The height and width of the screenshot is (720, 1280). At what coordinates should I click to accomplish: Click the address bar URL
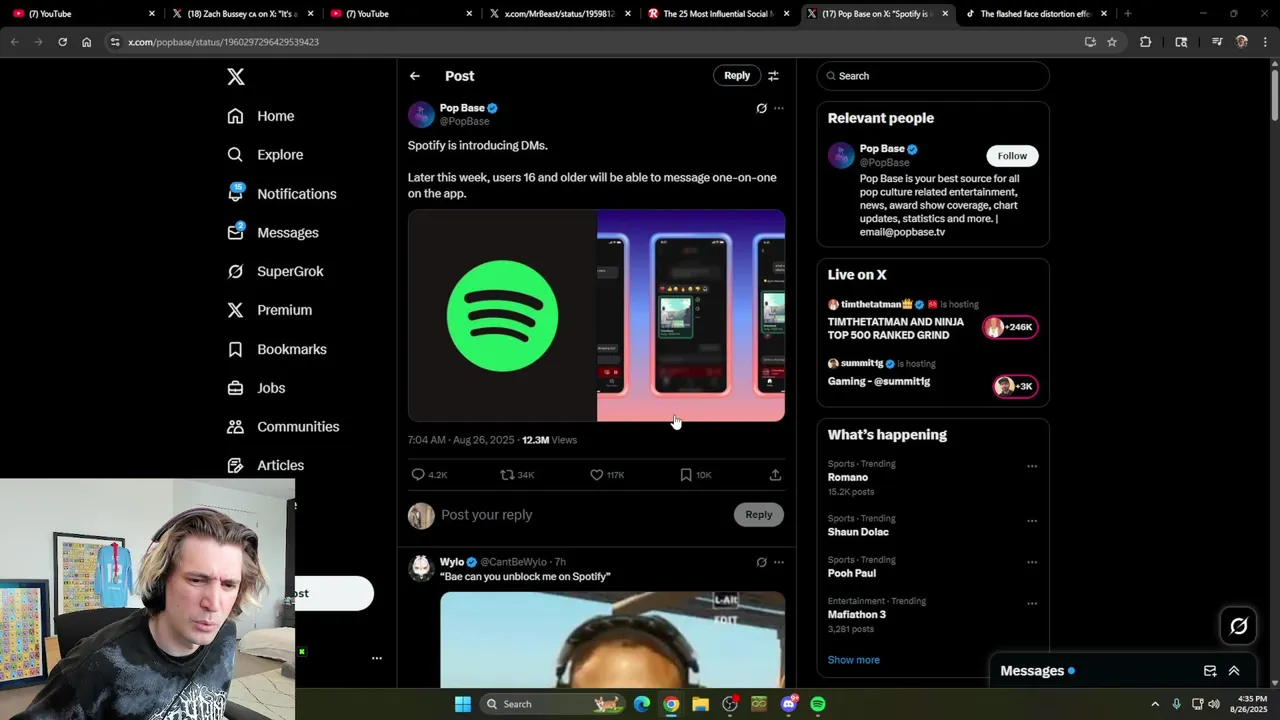coord(223,42)
